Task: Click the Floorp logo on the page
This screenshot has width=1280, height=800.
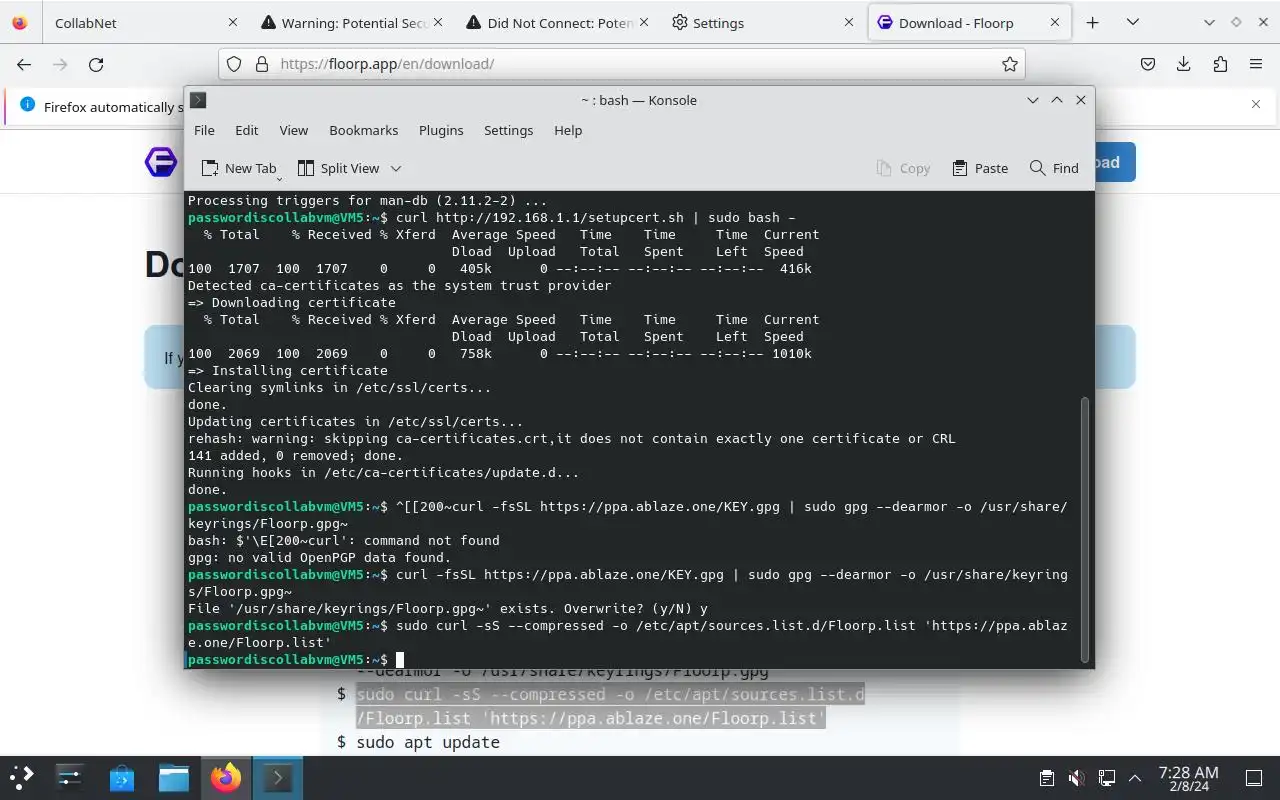Action: [161, 162]
